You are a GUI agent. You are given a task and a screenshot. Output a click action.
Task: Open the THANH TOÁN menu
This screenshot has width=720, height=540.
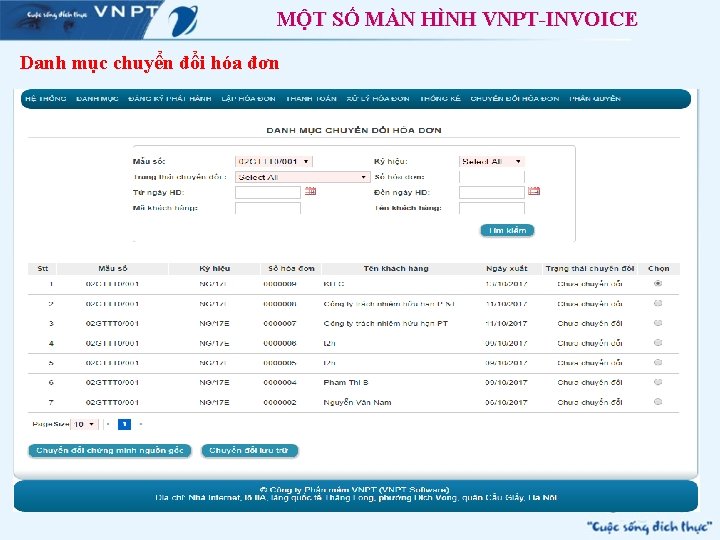pyautogui.click(x=311, y=99)
